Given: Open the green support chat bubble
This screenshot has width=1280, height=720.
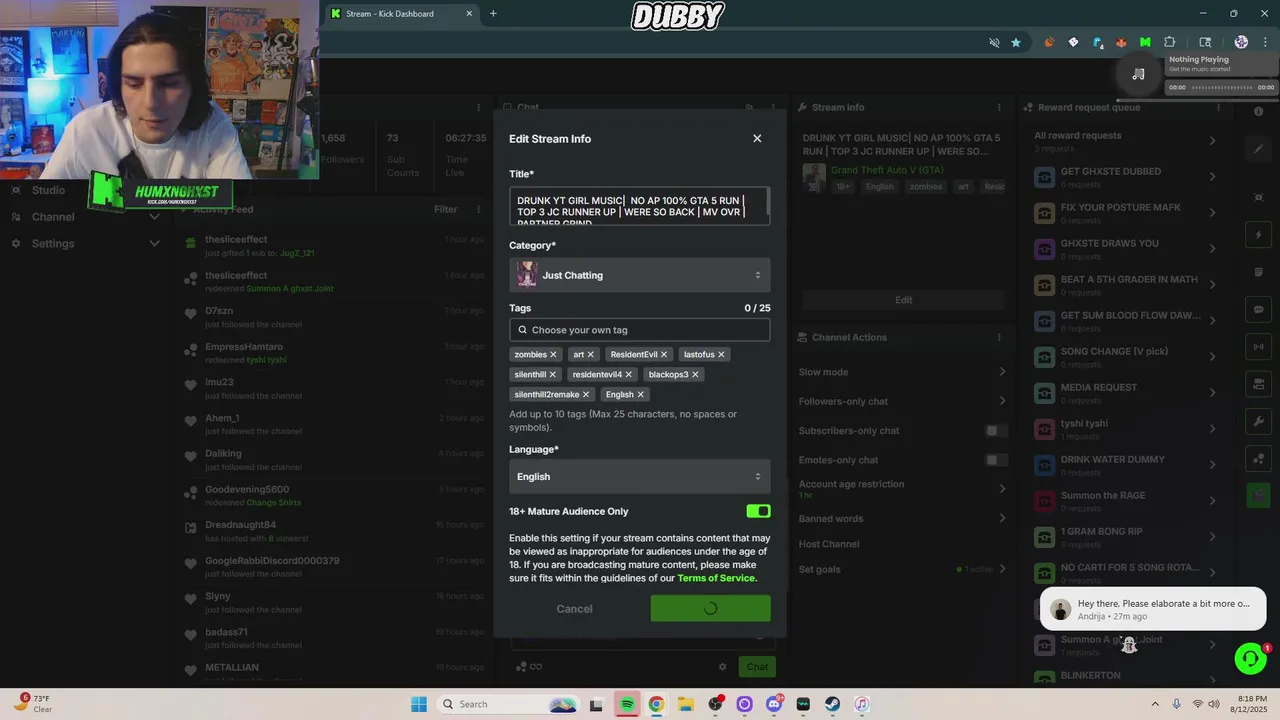Looking at the screenshot, I should (x=1250, y=658).
